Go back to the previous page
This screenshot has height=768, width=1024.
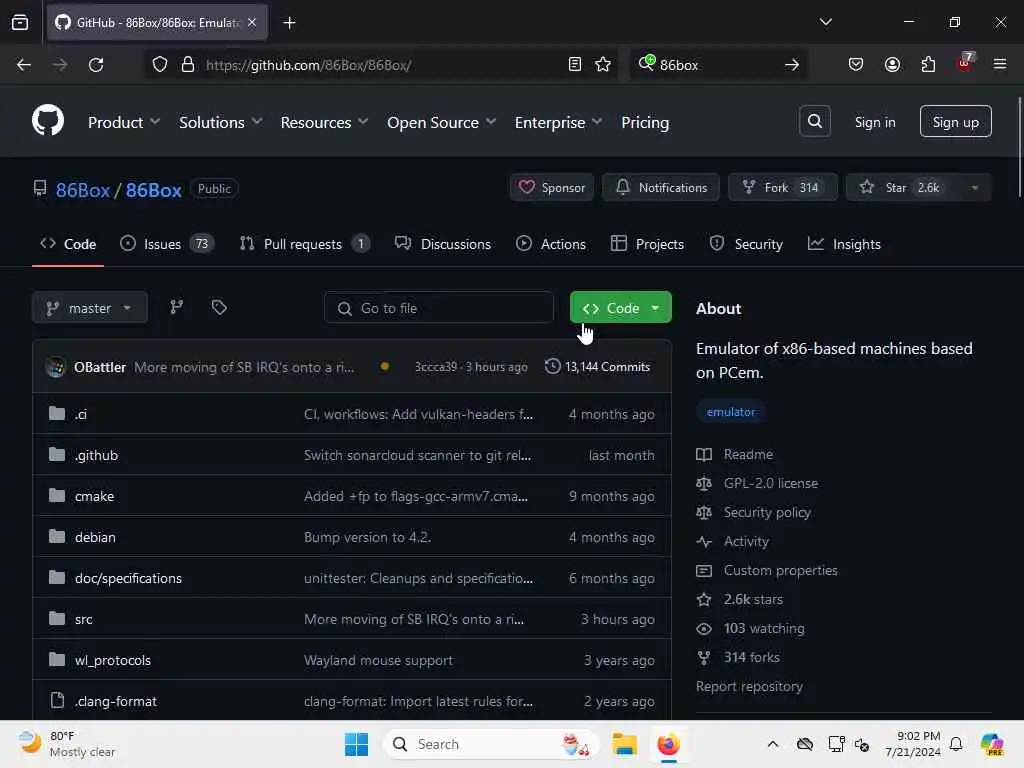tap(24, 65)
